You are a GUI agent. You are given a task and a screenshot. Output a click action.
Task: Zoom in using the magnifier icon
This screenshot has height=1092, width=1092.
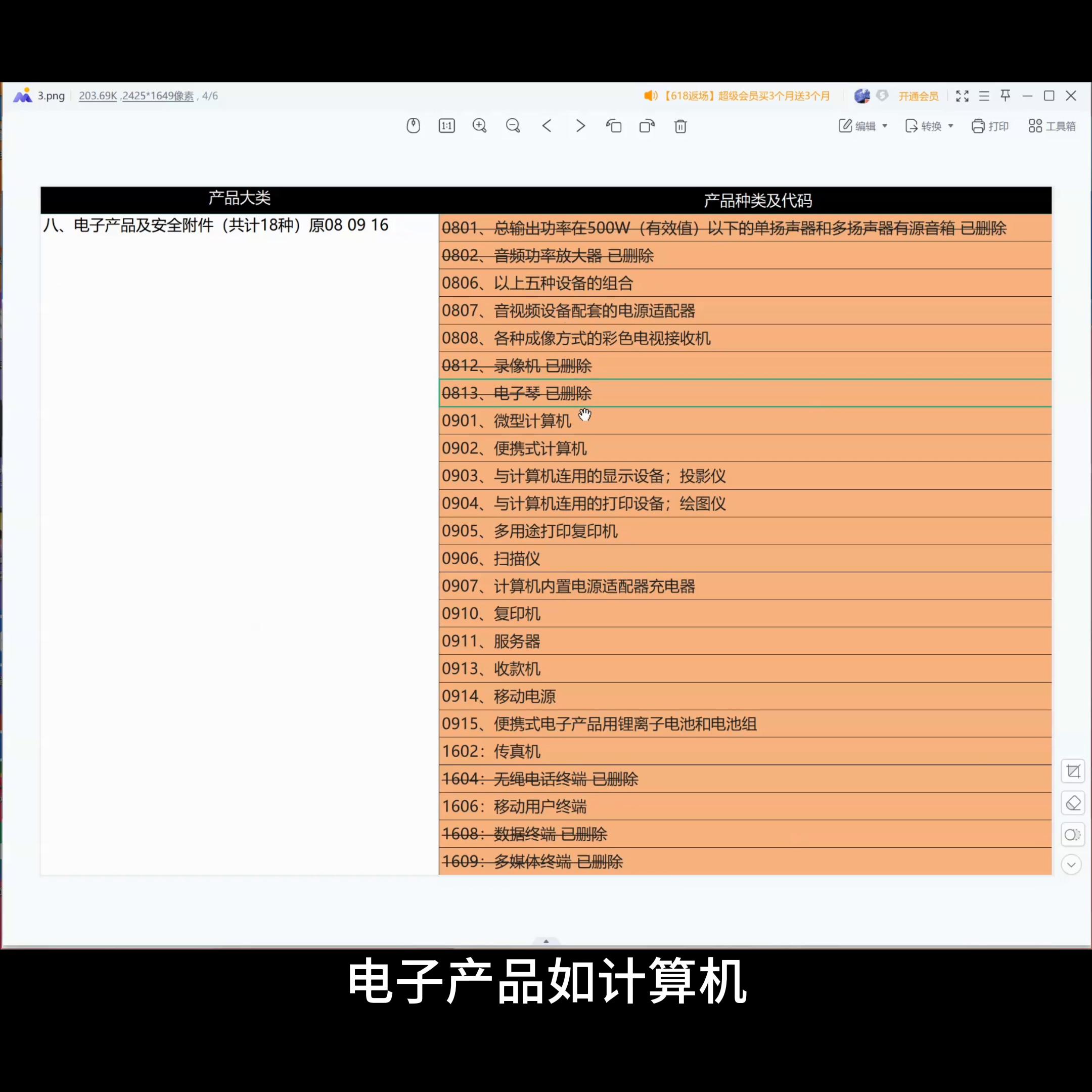point(479,125)
